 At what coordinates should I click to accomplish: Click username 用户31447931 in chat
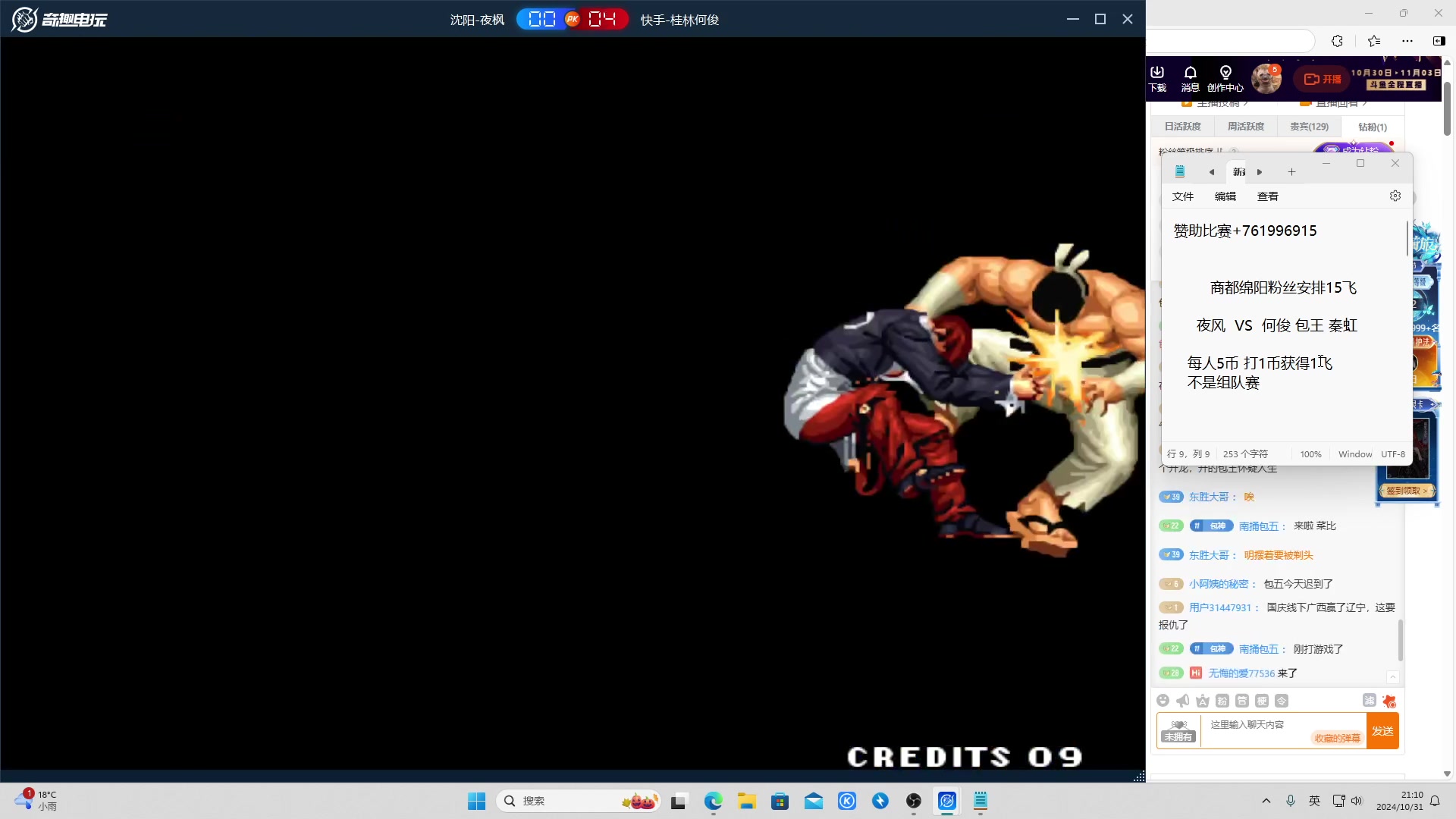(1220, 607)
